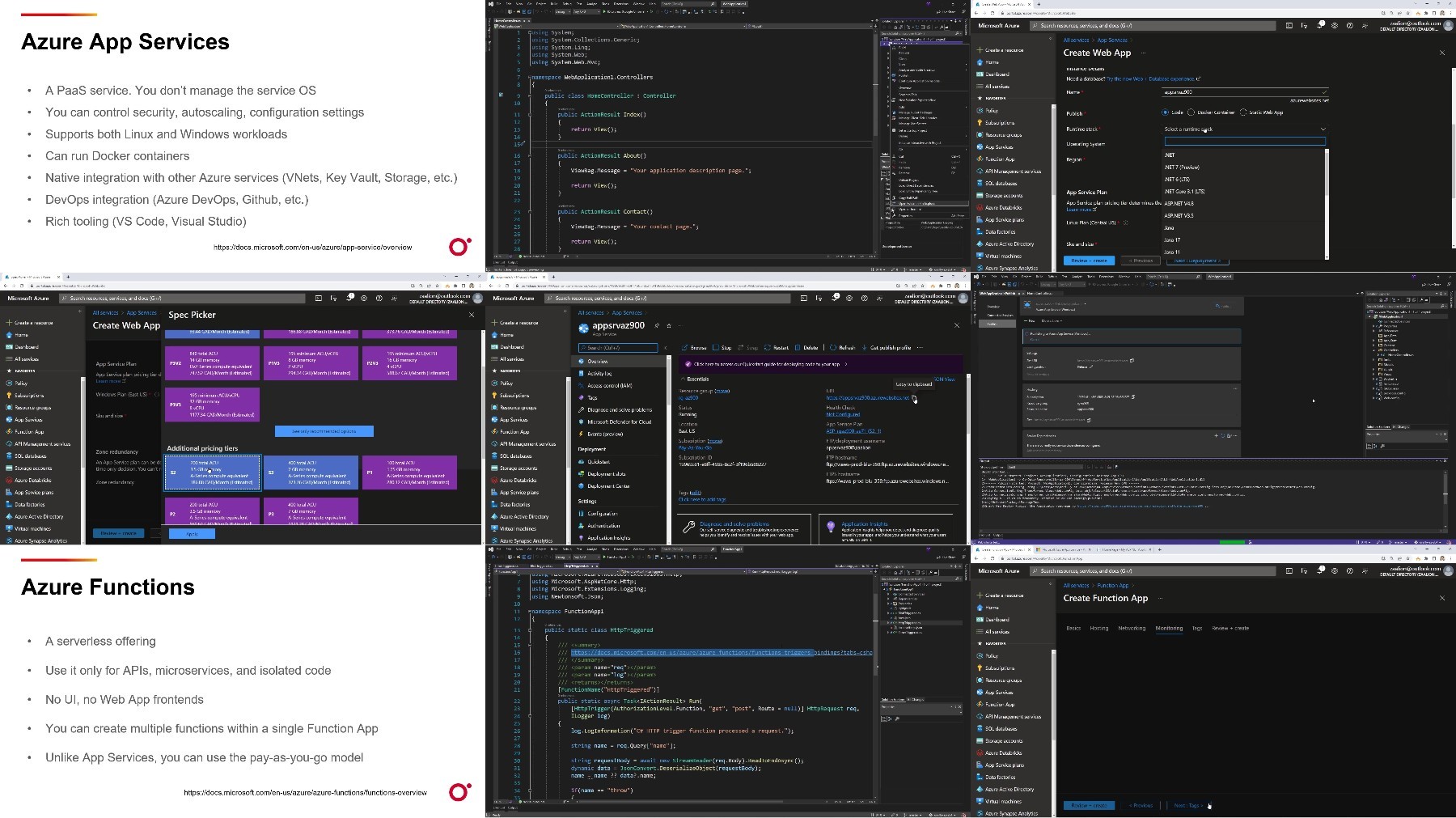Screen dimensions: 1456x818
Task: Click the Restart icon in appsrvaz900 toolbar
Action: click(x=768, y=348)
